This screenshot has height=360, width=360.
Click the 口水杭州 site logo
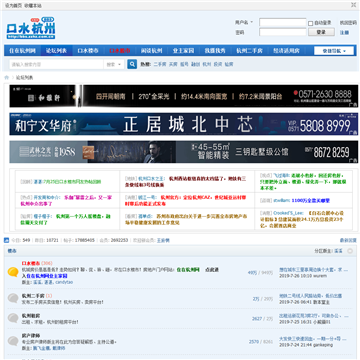31,28
